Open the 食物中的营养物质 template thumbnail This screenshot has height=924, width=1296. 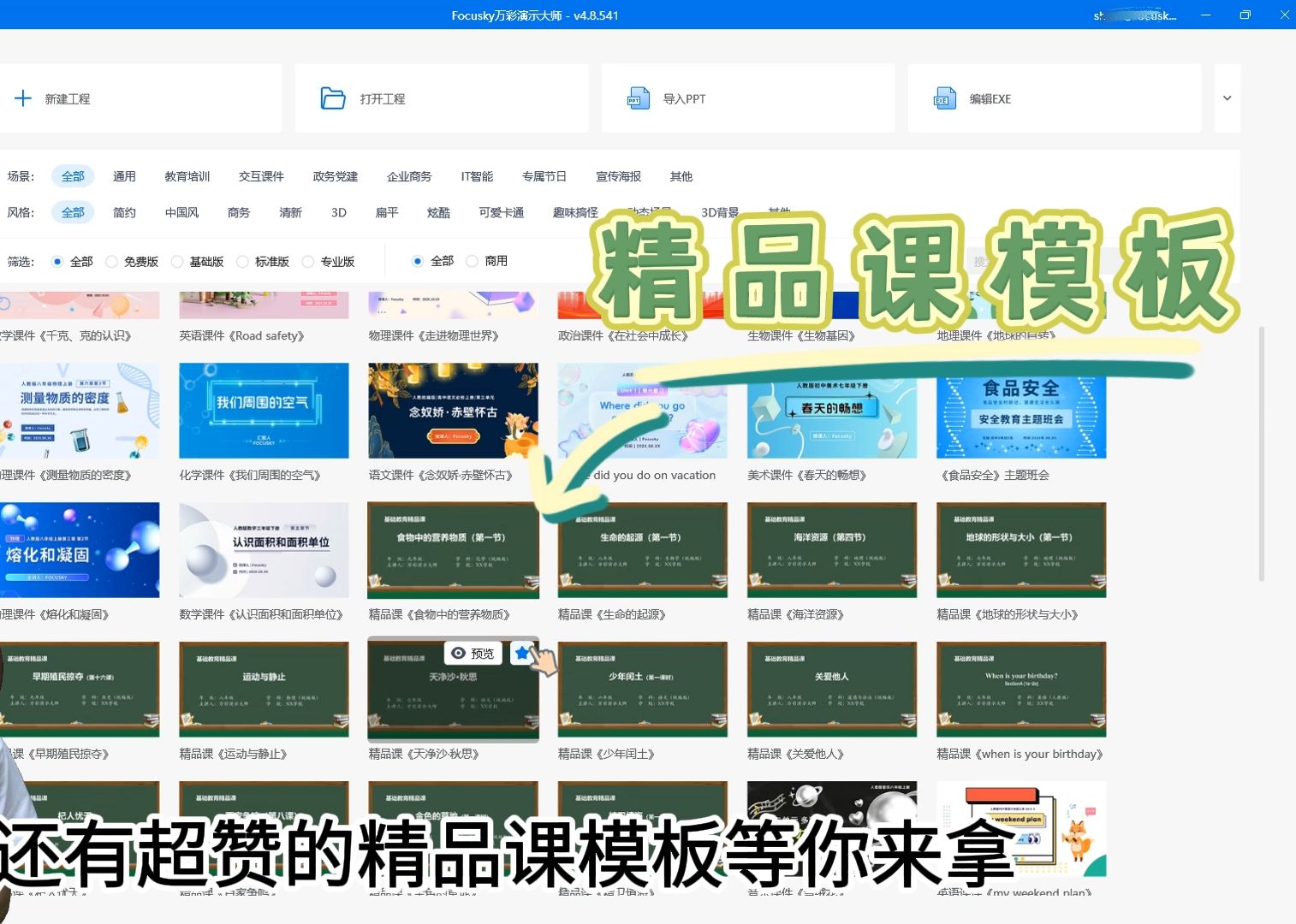point(453,550)
